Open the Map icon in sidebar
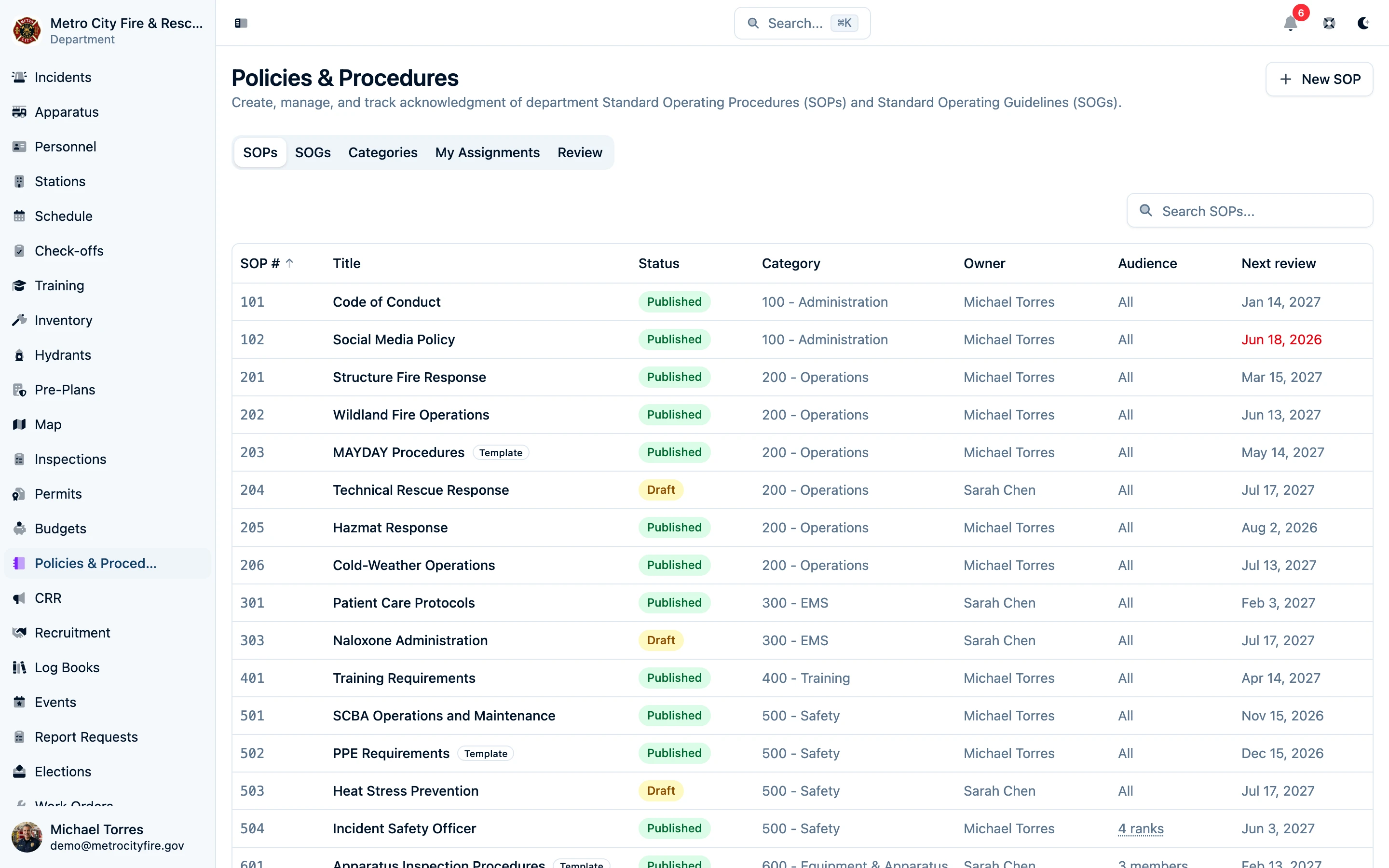1389x868 pixels. point(19,424)
